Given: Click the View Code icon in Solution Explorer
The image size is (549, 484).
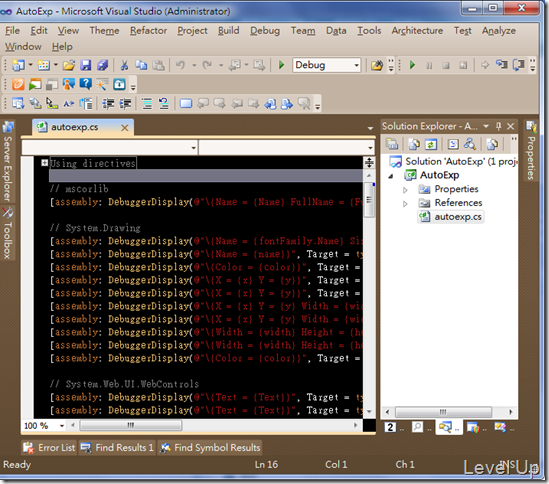Looking at the screenshot, I should pyautogui.click(x=453, y=144).
